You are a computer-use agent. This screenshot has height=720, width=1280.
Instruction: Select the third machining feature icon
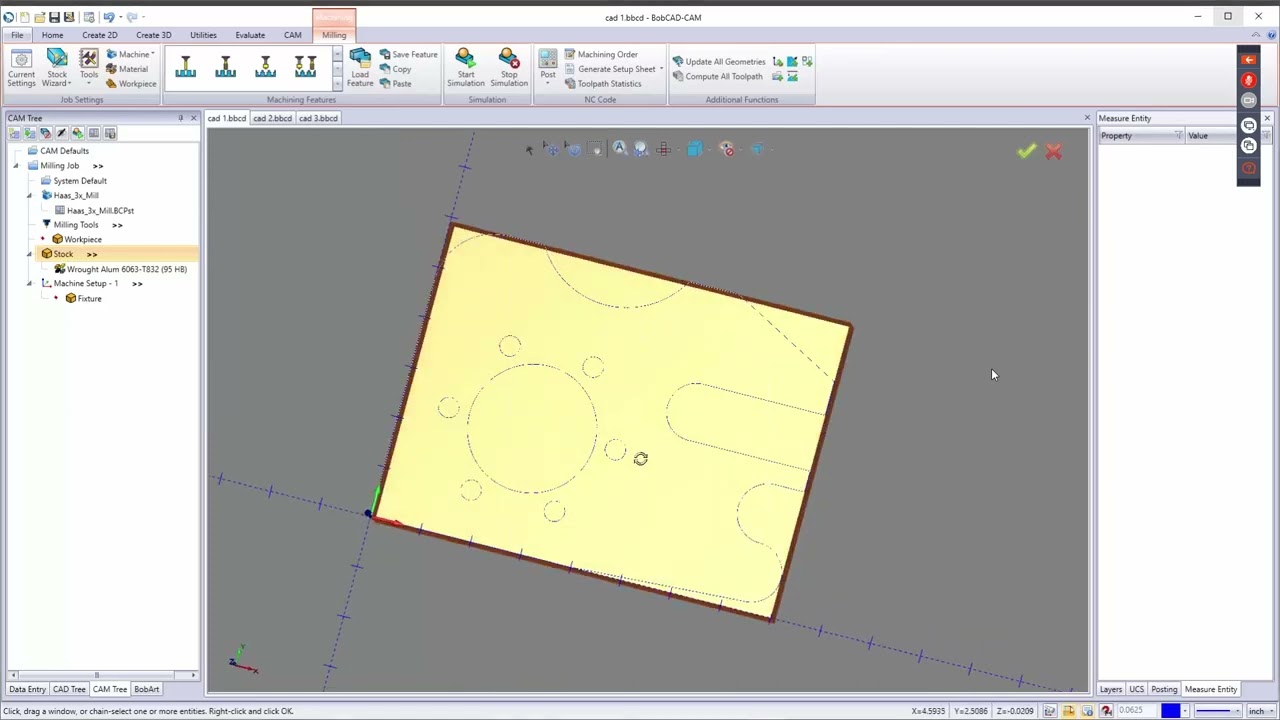(x=265, y=67)
